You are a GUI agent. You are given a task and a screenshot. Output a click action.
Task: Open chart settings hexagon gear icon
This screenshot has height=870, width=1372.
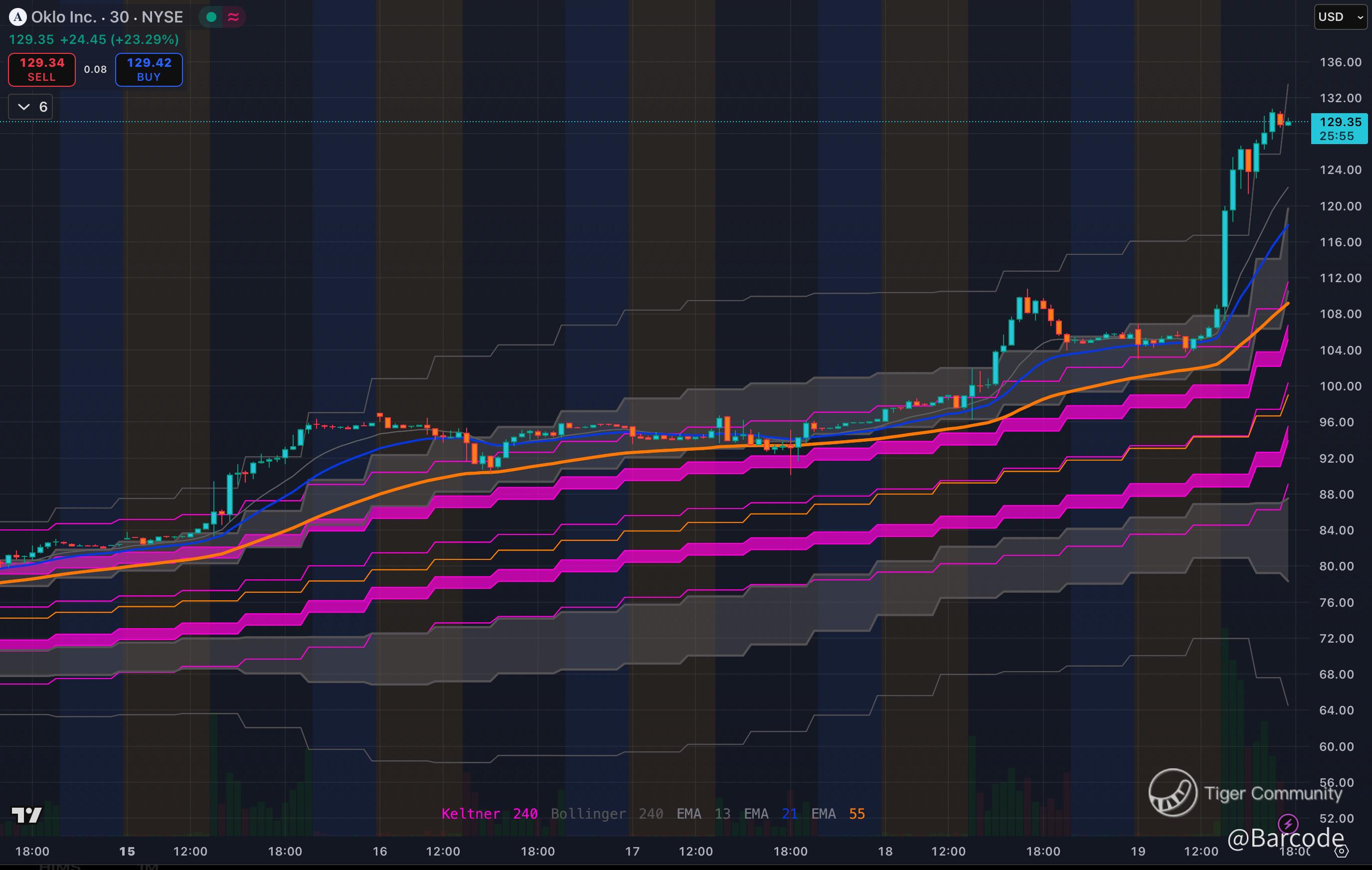(x=1341, y=851)
